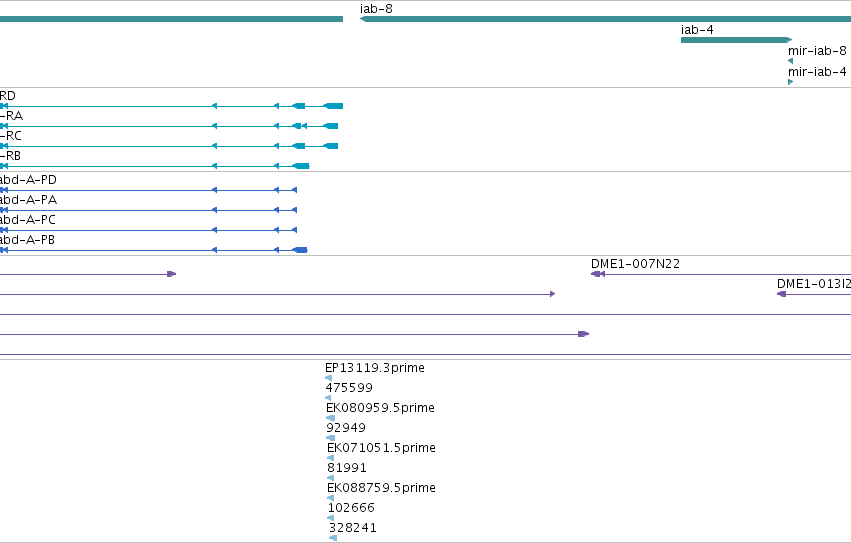The height and width of the screenshot is (543, 851).
Task: Click the abd-A-PC label
Action: [x=28, y=220]
